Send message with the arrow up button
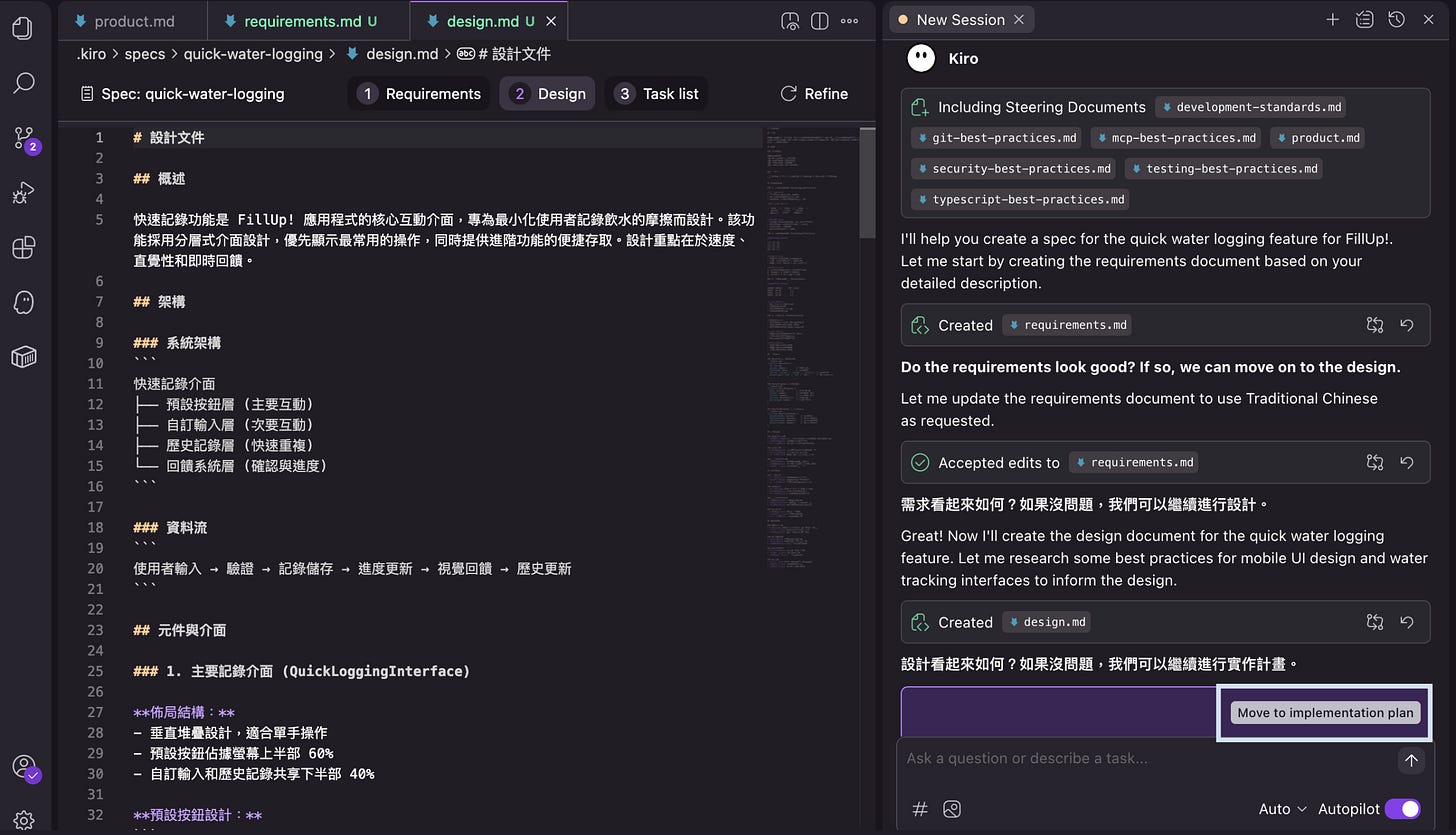Viewport: 1456px width, 835px height. pyautogui.click(x=1411, y=760)
